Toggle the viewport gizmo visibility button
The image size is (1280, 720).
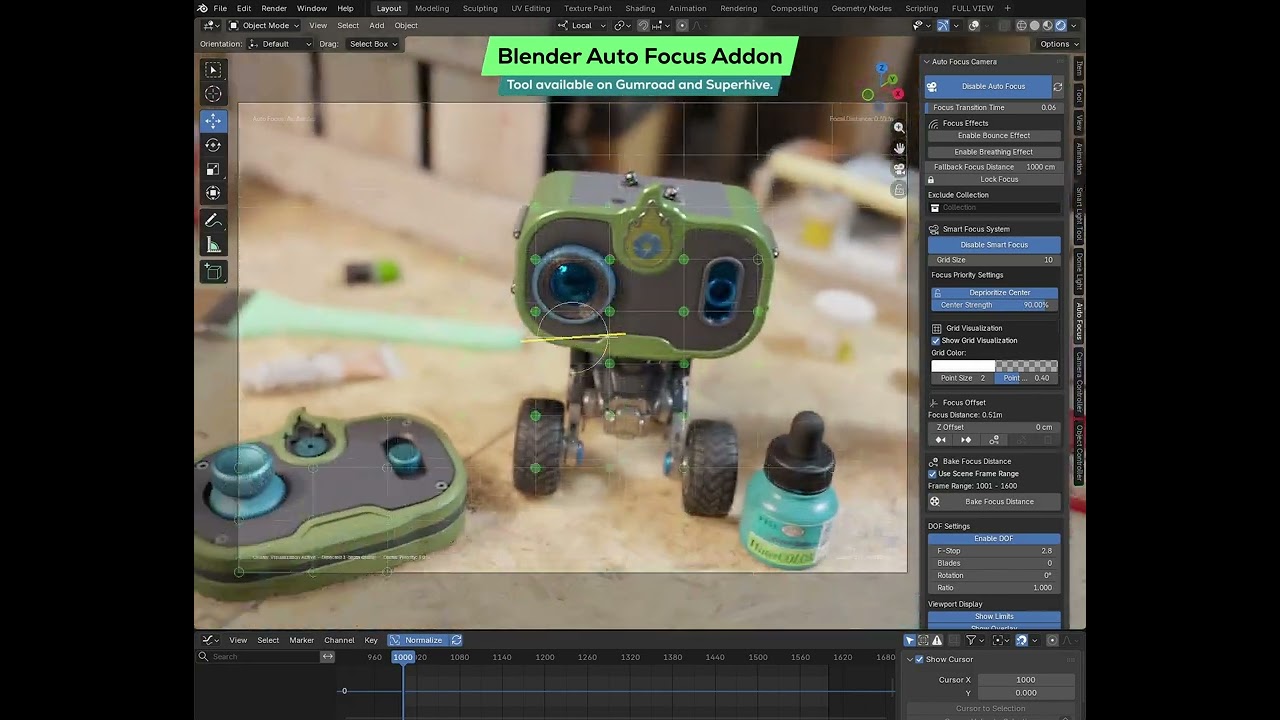[943, 26]
